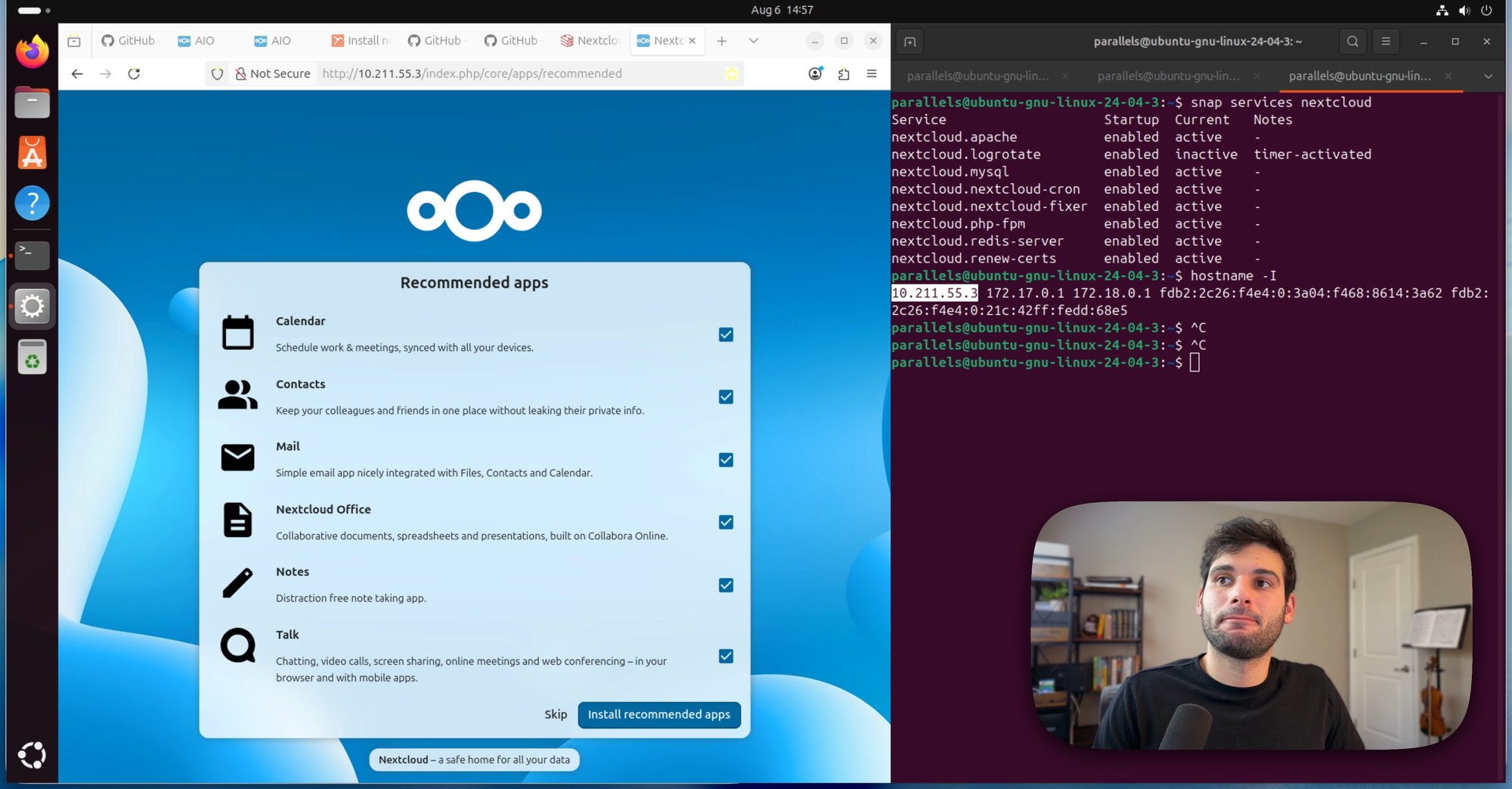Click the terminal window title text
The width and height of the screenshot is (1512, 789).
pyautogui.click(x=1198, y=42)
